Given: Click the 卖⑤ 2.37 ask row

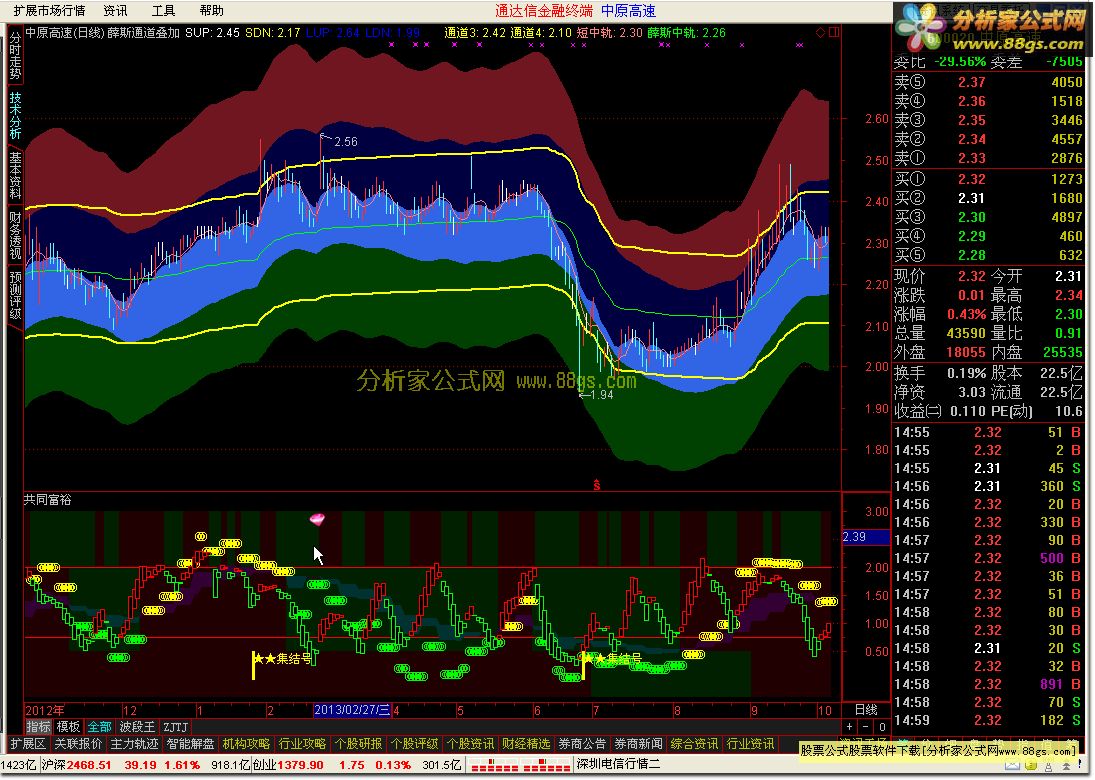Looking at the screenshot, I should coord(989,82).
